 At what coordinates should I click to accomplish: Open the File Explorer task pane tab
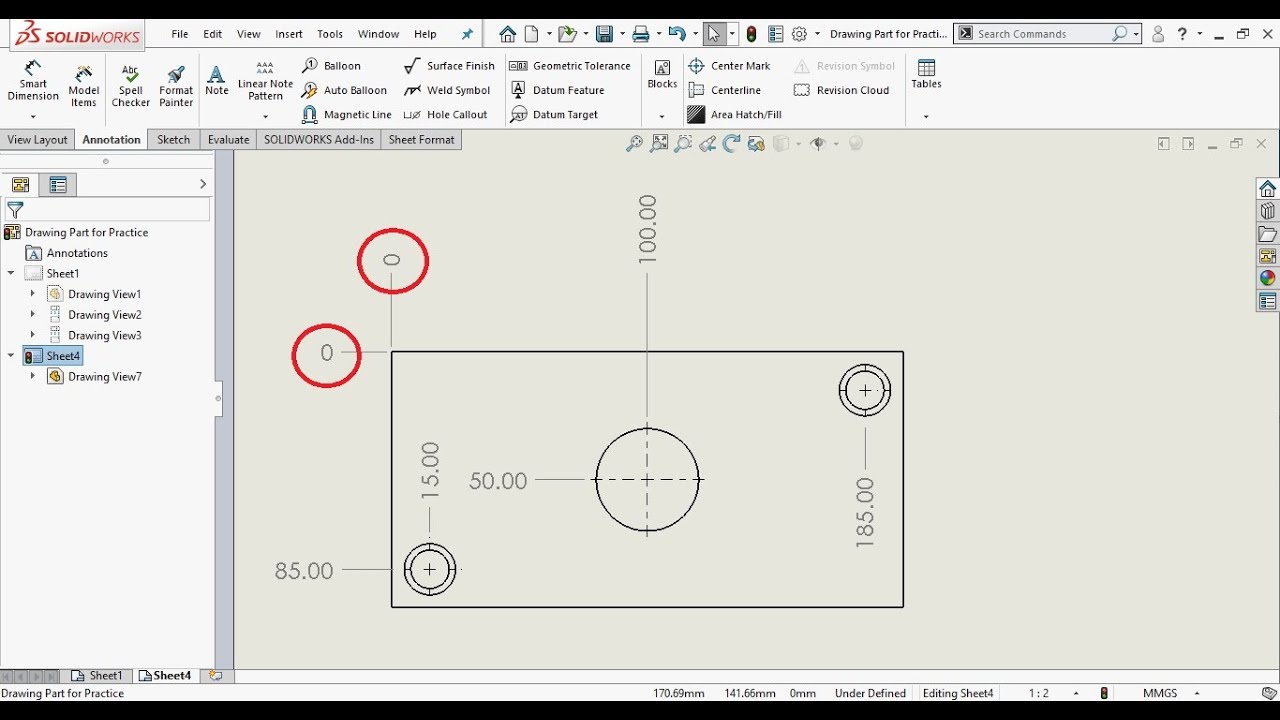point(1268,234)
